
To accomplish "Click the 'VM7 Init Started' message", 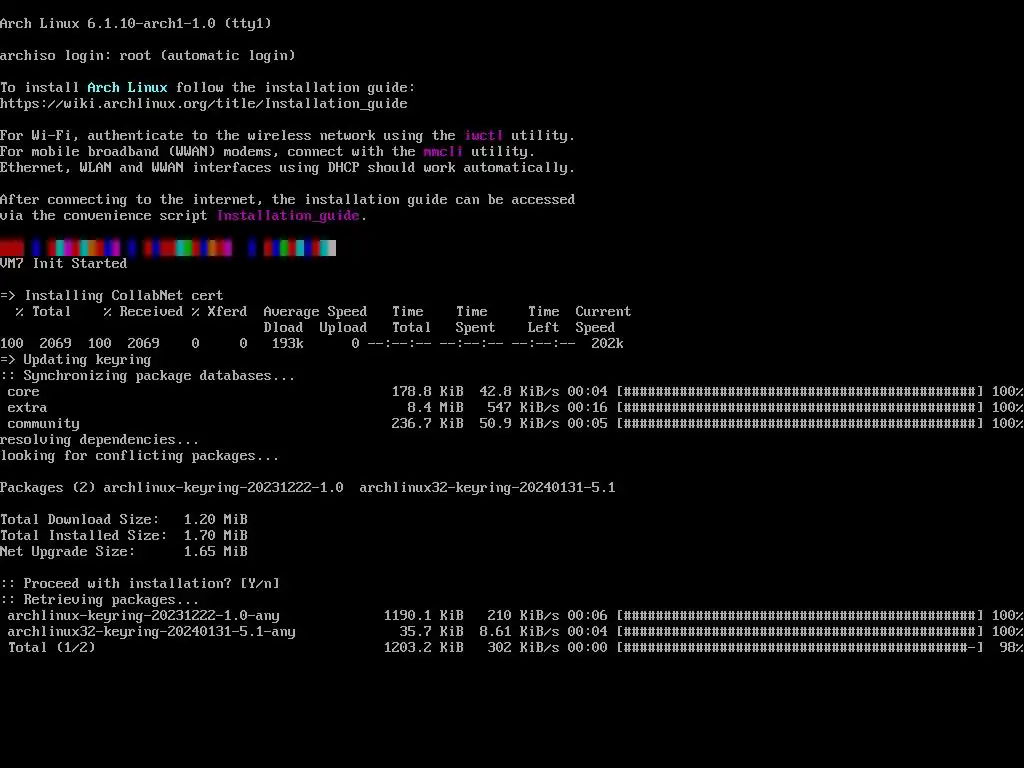I will (63, 263).
